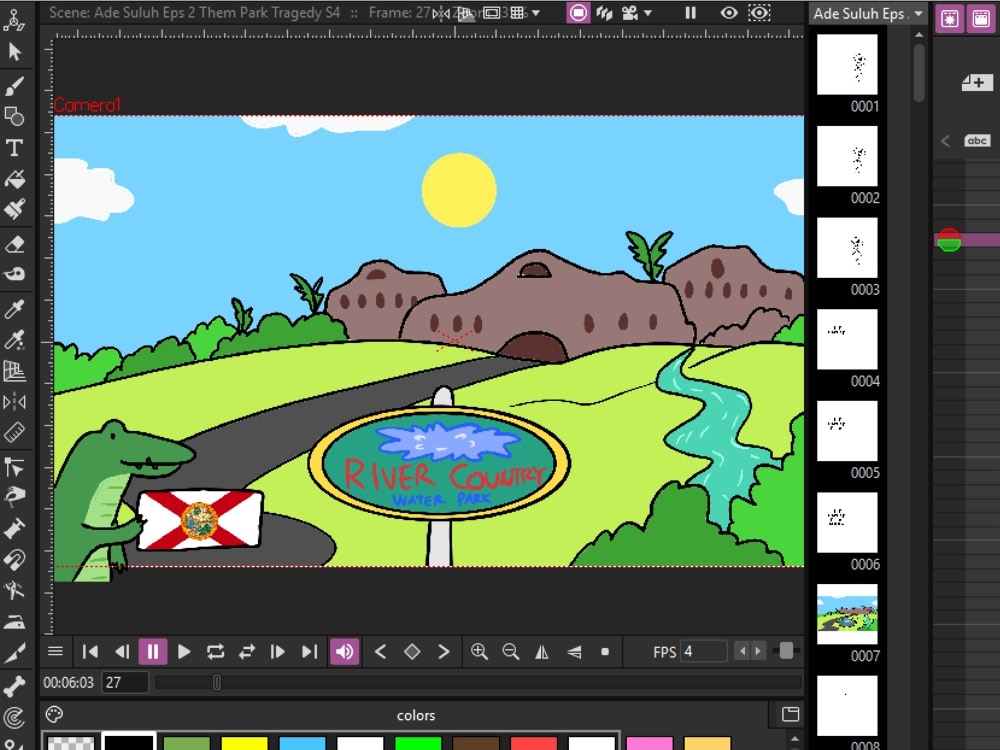Image resolution: width=1000 pixels, height=750 pixels.
Task: Go to the next key
Action: pyautogui.click(x=444, y=651)
